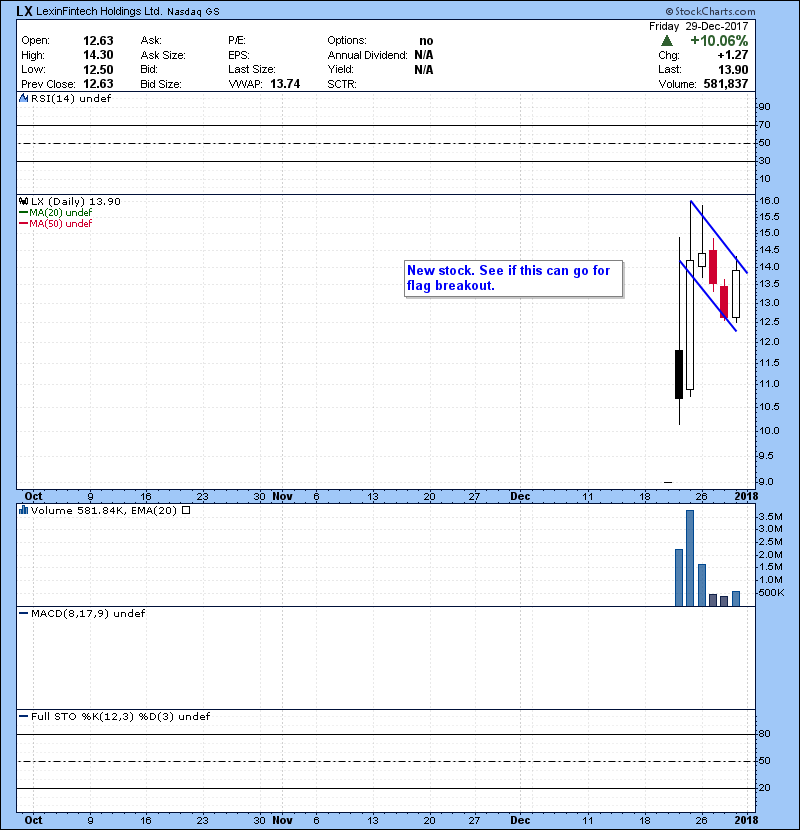This screenshot has height=830, width=800.
Task: Click the tallest volume bar
Action: tap(690, 558)
